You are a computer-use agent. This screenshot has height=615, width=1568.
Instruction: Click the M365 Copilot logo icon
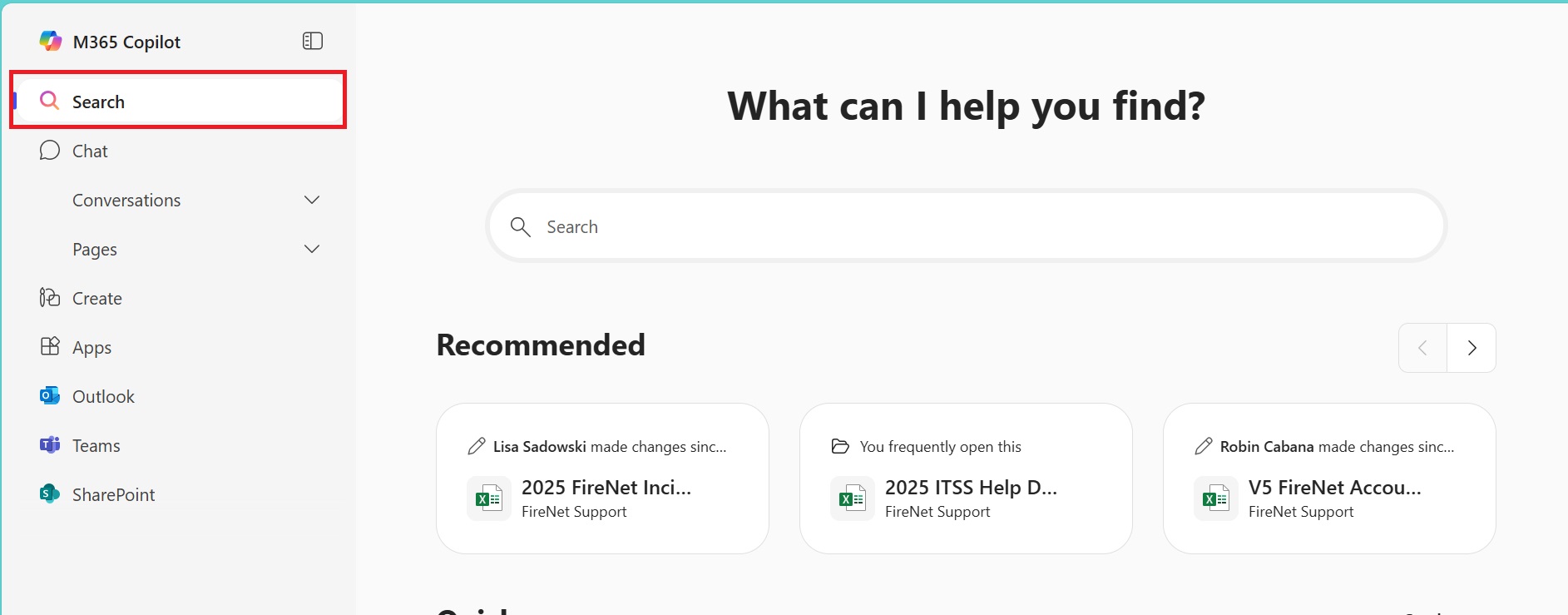point(51,42)
